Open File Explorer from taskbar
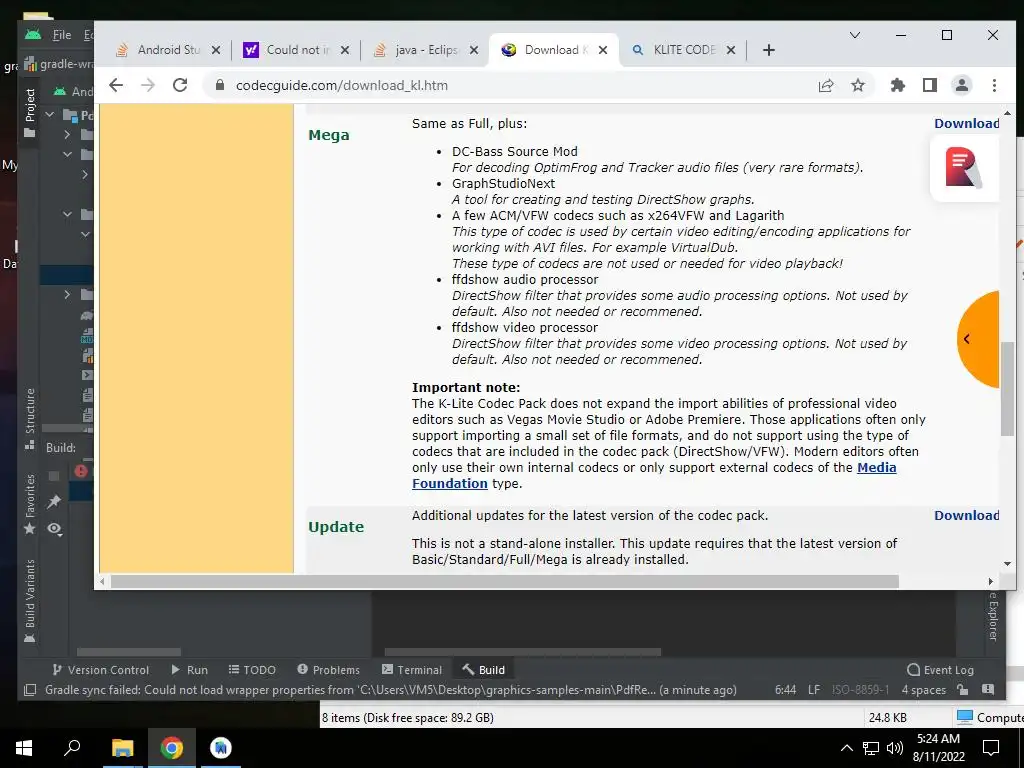The image size is (1024, 768). pos(122,748)
